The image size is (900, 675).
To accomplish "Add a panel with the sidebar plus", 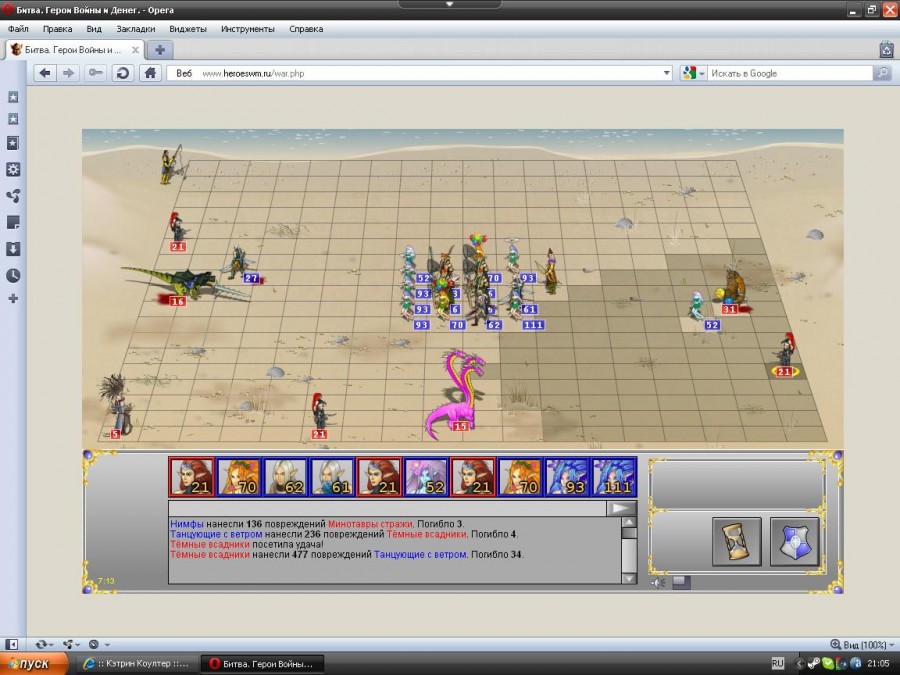I will 13,298.
